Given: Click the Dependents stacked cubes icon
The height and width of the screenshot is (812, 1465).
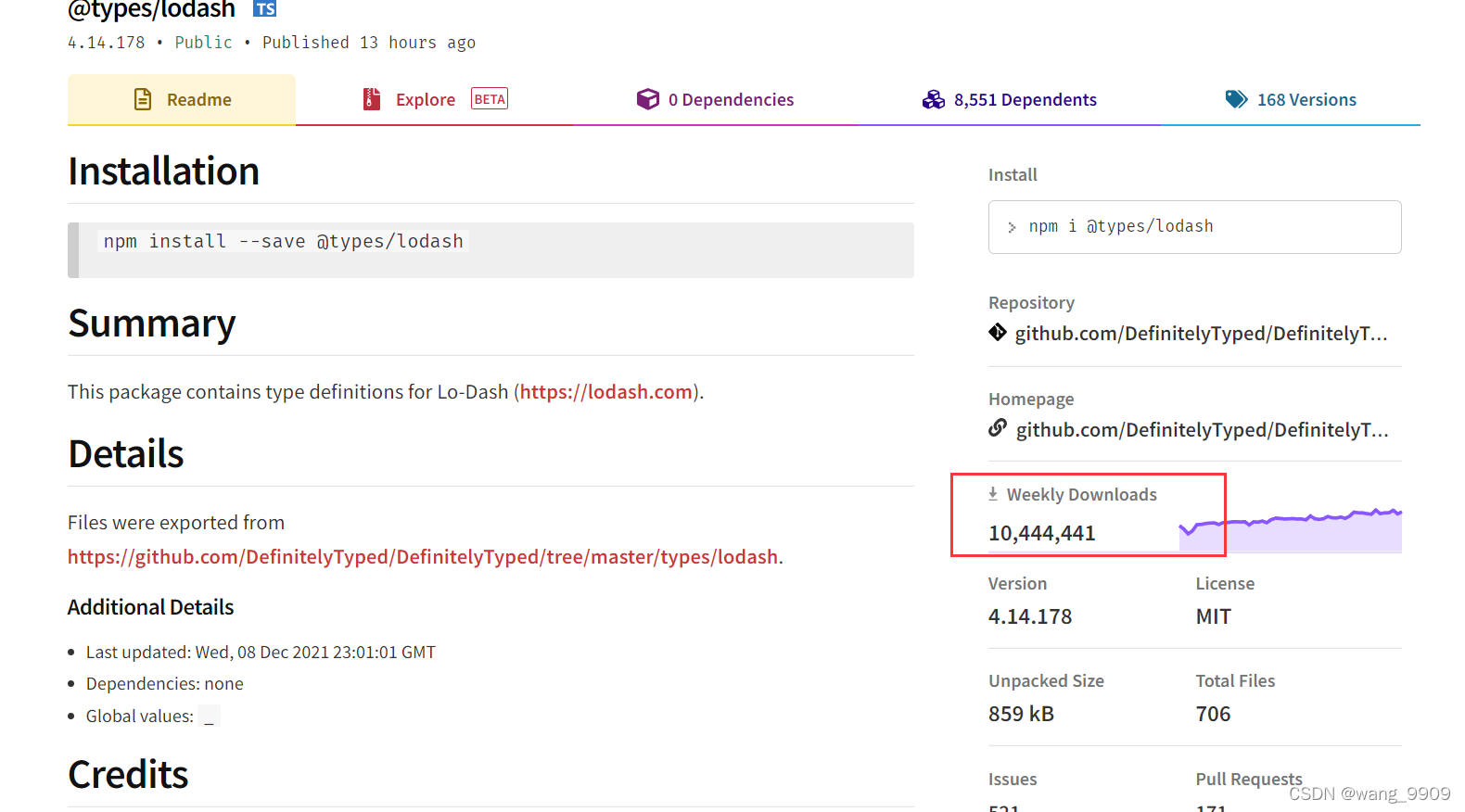Looking at the screenshot, I should (934, 99).
